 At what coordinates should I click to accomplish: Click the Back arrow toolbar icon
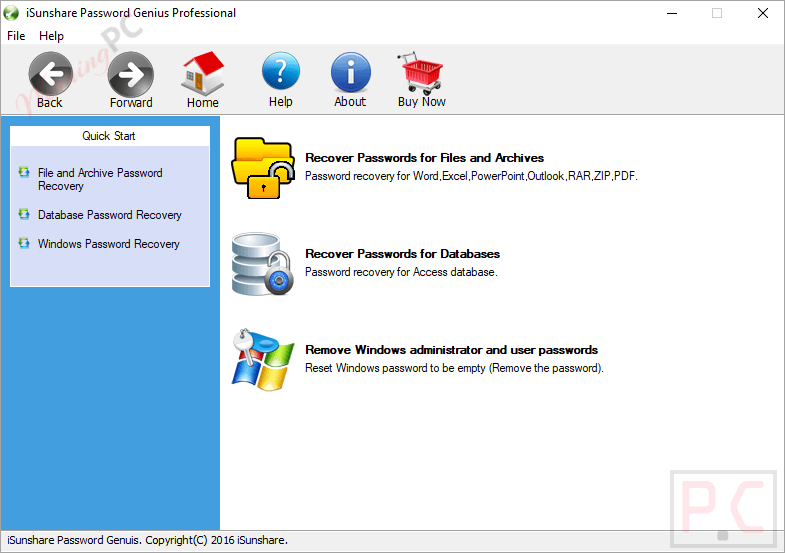click(50, 74)
